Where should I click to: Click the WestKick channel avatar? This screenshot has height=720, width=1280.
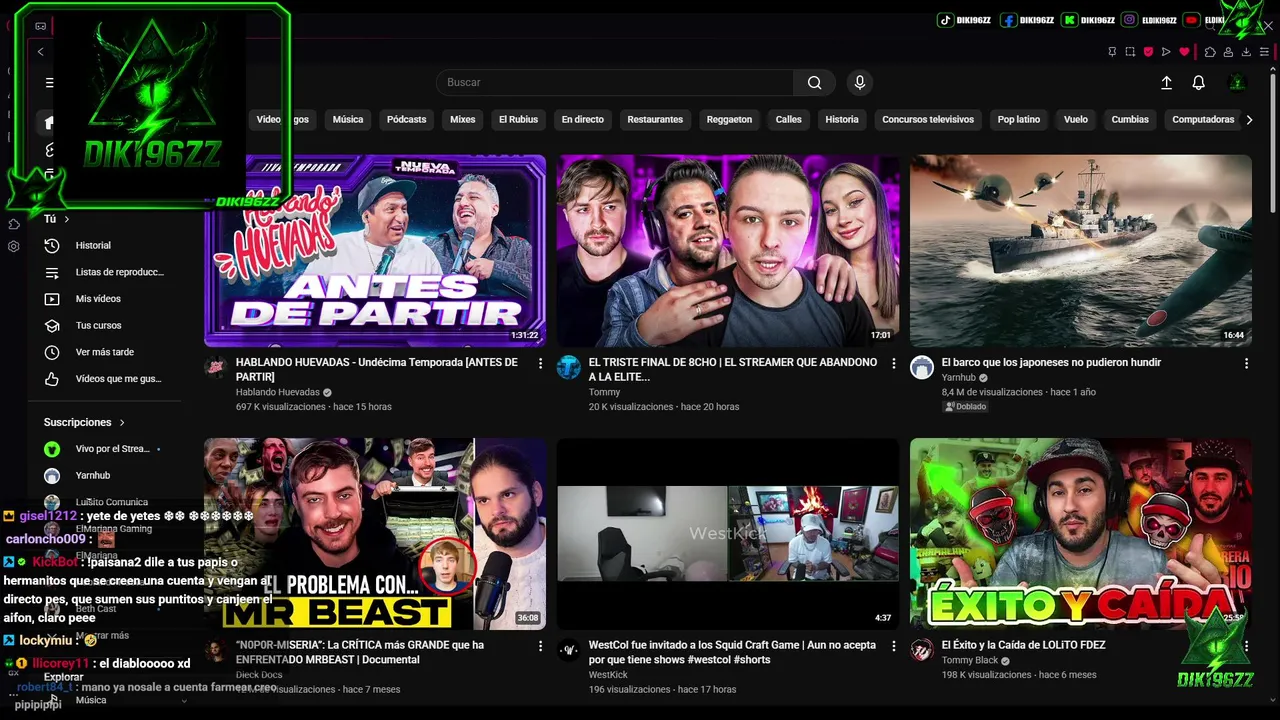coord(568,650)
